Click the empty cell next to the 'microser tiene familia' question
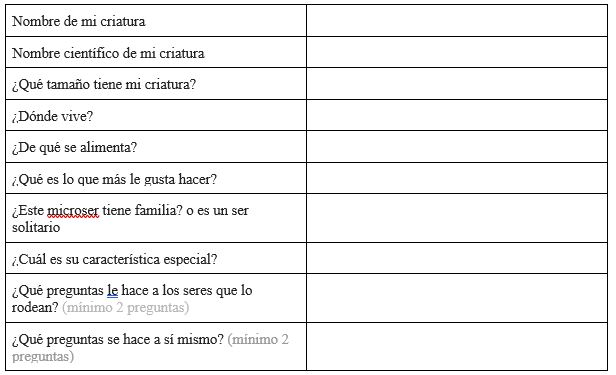The height and width of the screenshot is (375, 616). click(x=457, y=218)
